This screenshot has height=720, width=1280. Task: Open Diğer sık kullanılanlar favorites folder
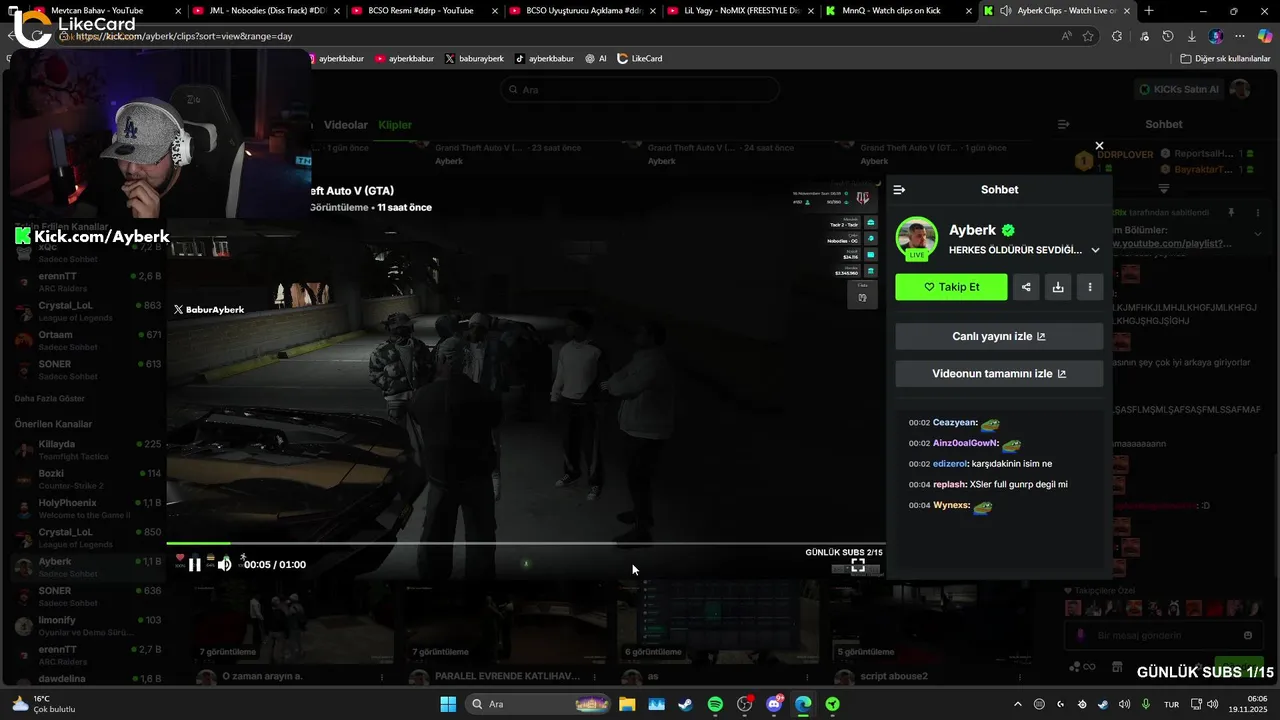[1225, 59]
